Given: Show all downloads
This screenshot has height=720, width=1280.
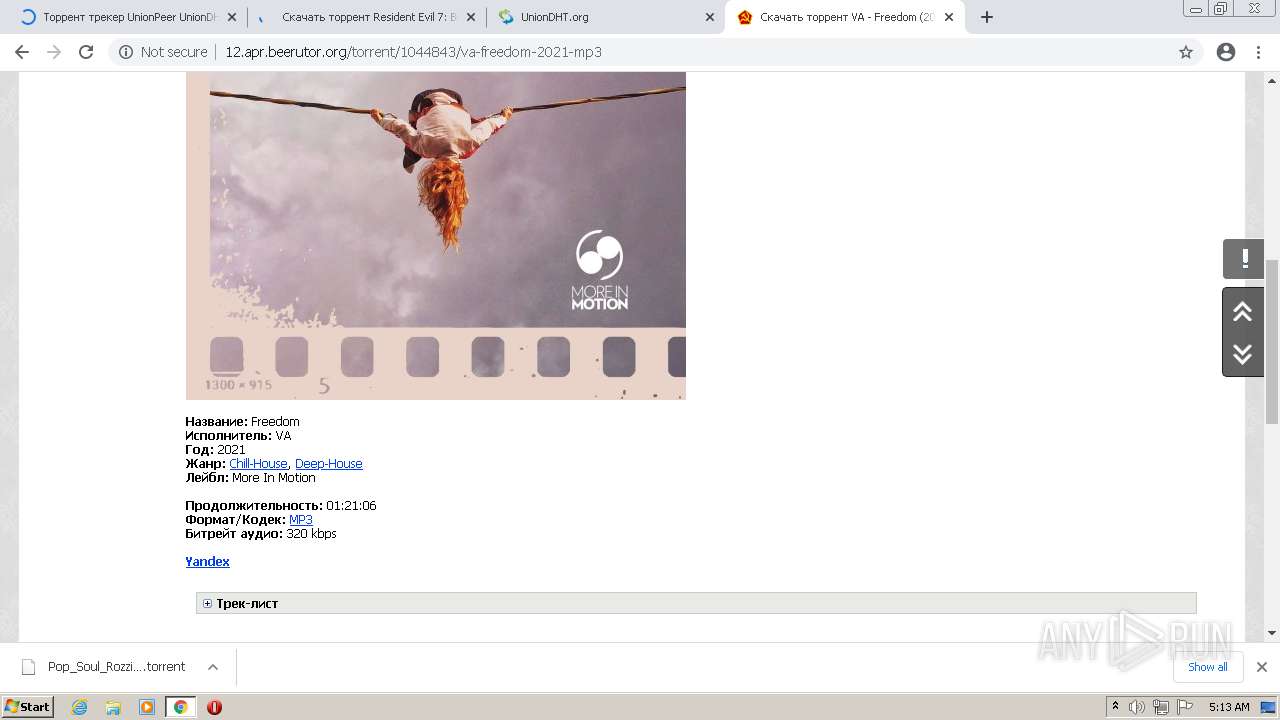Looking at the screenshot, I should pos(1207,667).
